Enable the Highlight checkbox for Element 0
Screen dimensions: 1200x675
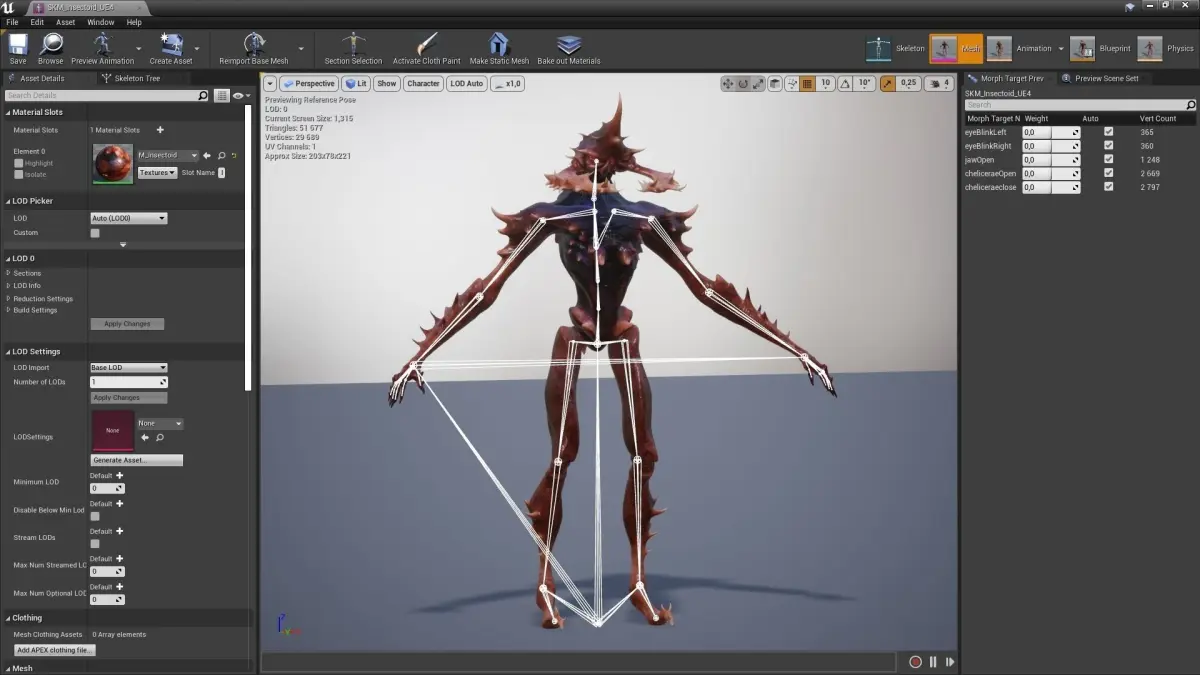point(18,163)
